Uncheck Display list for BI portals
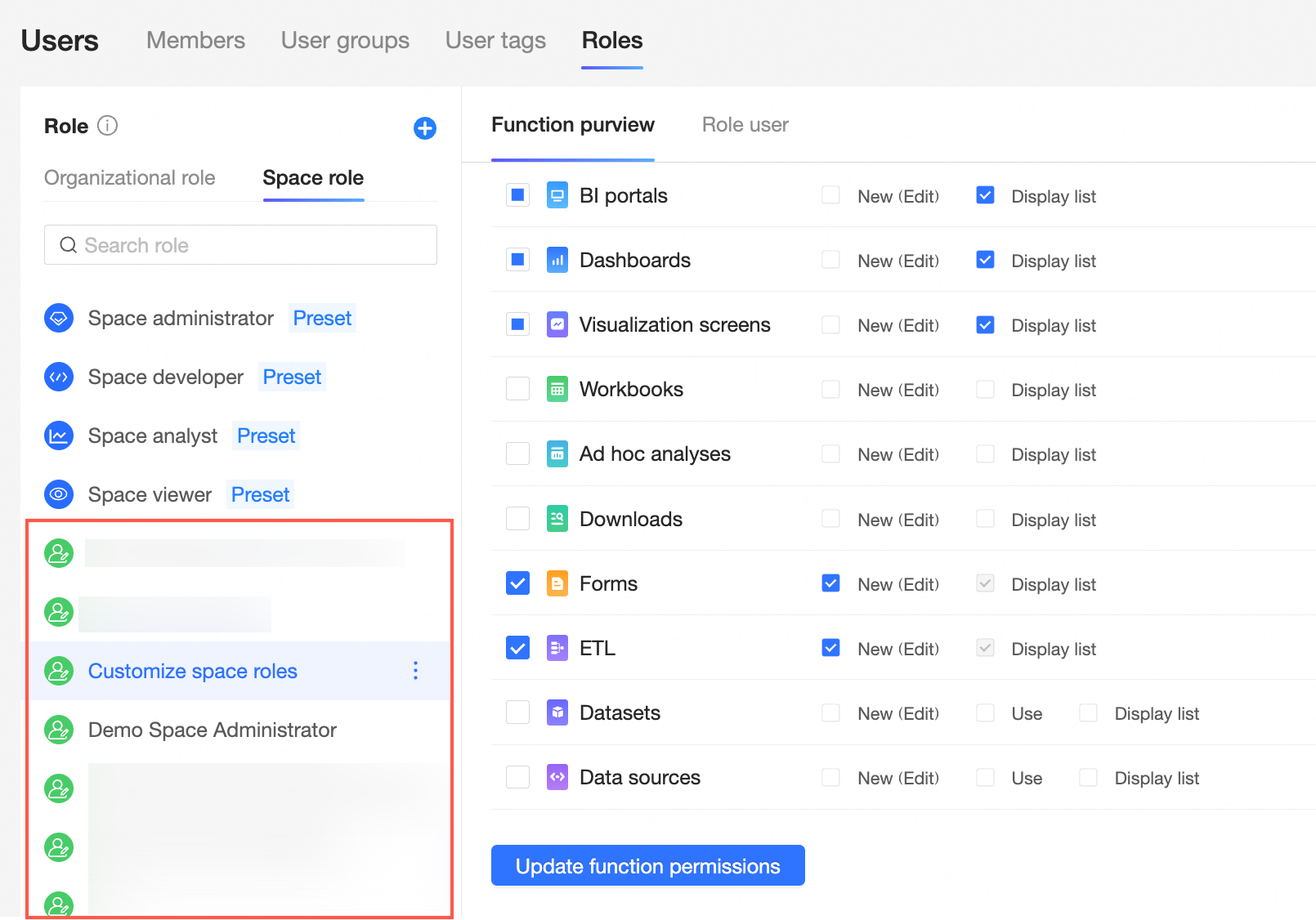The height and width of the screenshot is (920, 1316). 986,195
